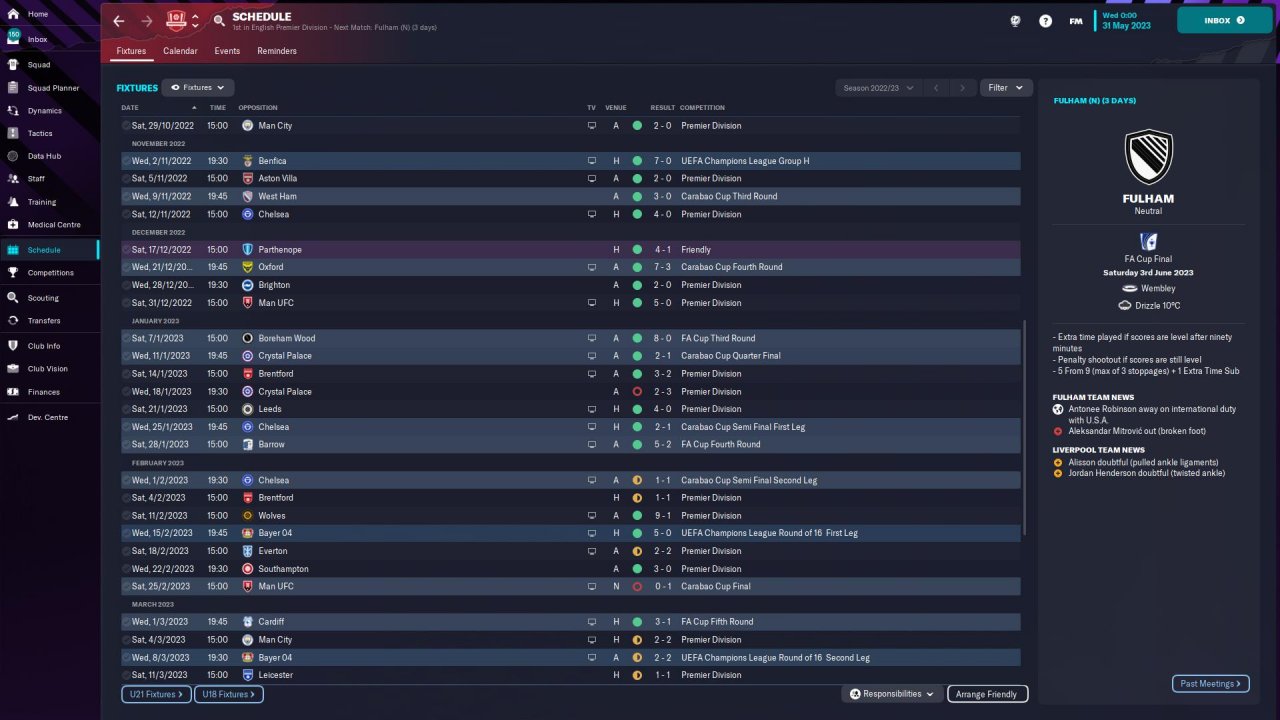1280x720 pixels.
Task: Open Finances via its sidebar icon
Action: (13, 392)
